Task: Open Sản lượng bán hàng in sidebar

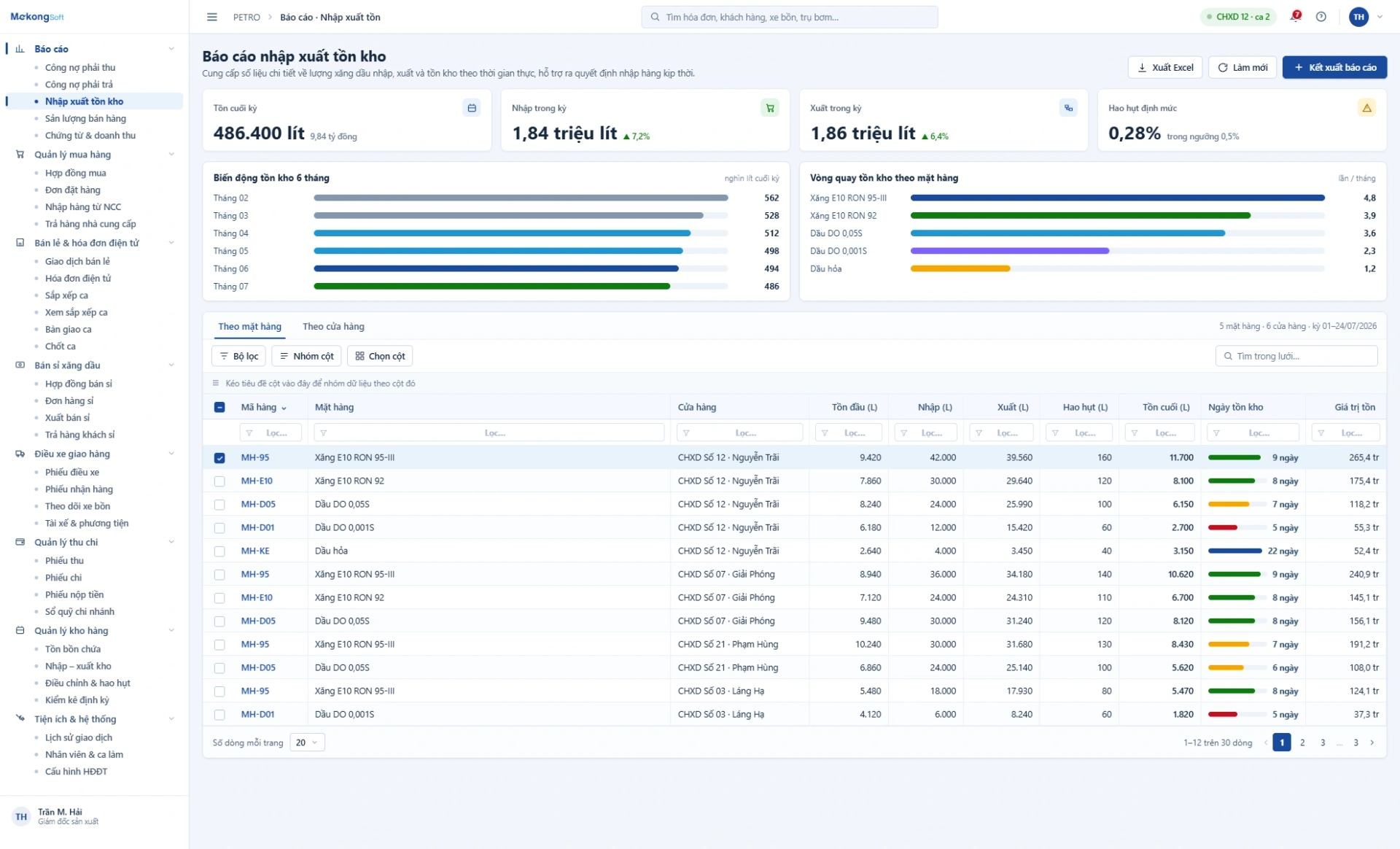Action: tap(85, 118)
